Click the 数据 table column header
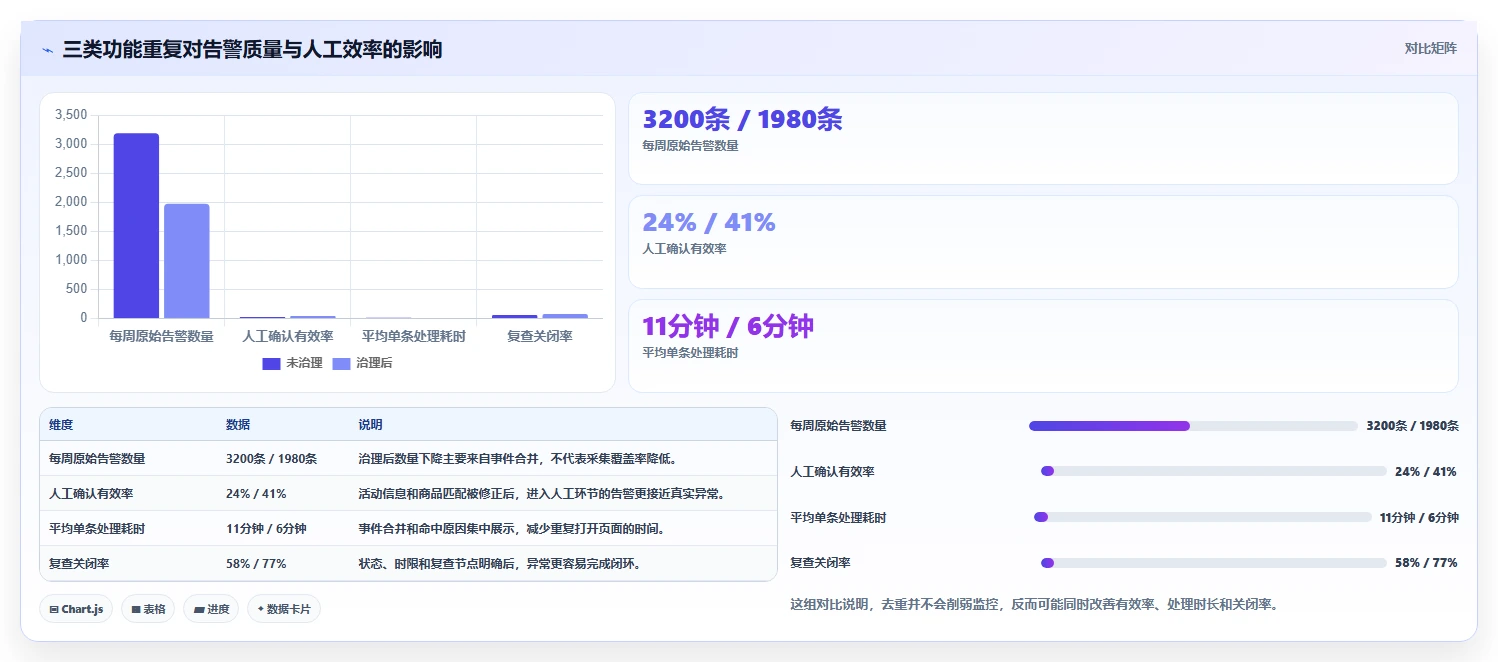Viewport: 1498px width, 662px height. click(238, 425)
